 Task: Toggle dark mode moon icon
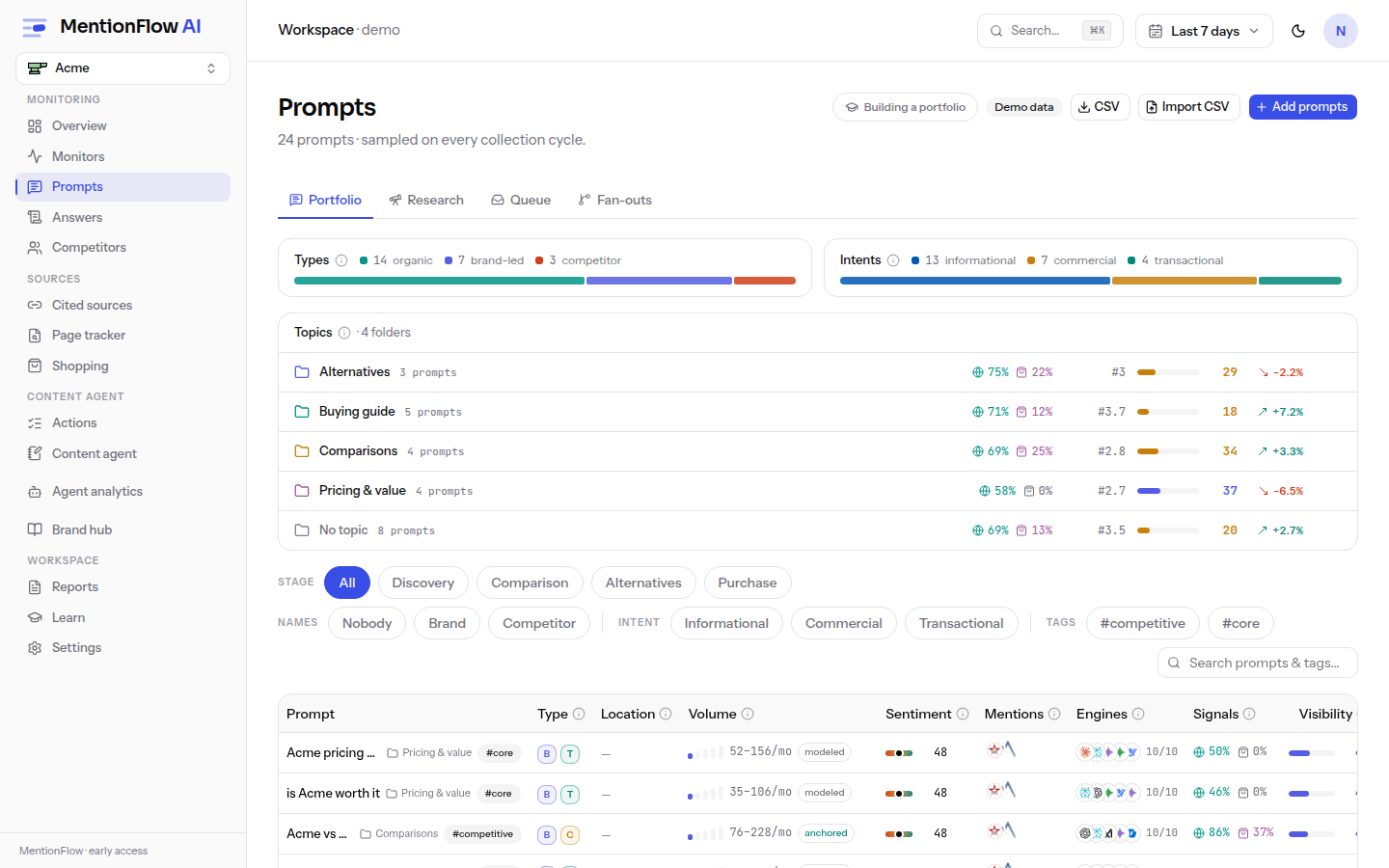(1298, 31)
